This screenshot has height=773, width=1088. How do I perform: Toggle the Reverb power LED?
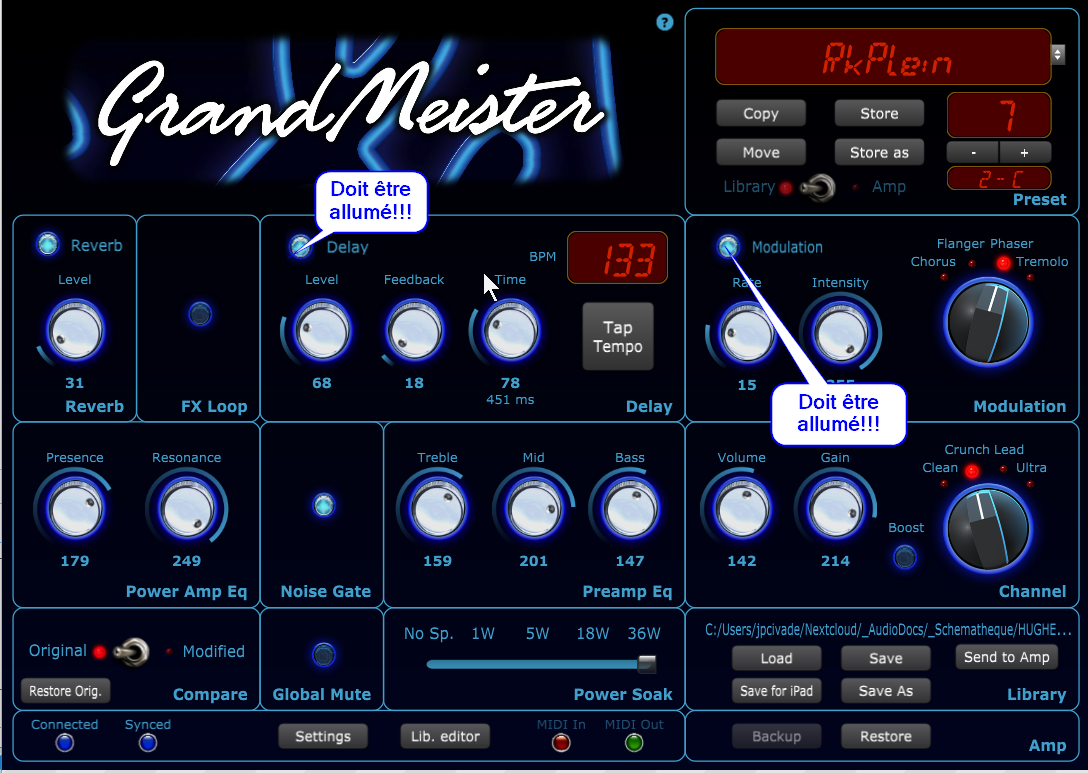pos(47,244)
